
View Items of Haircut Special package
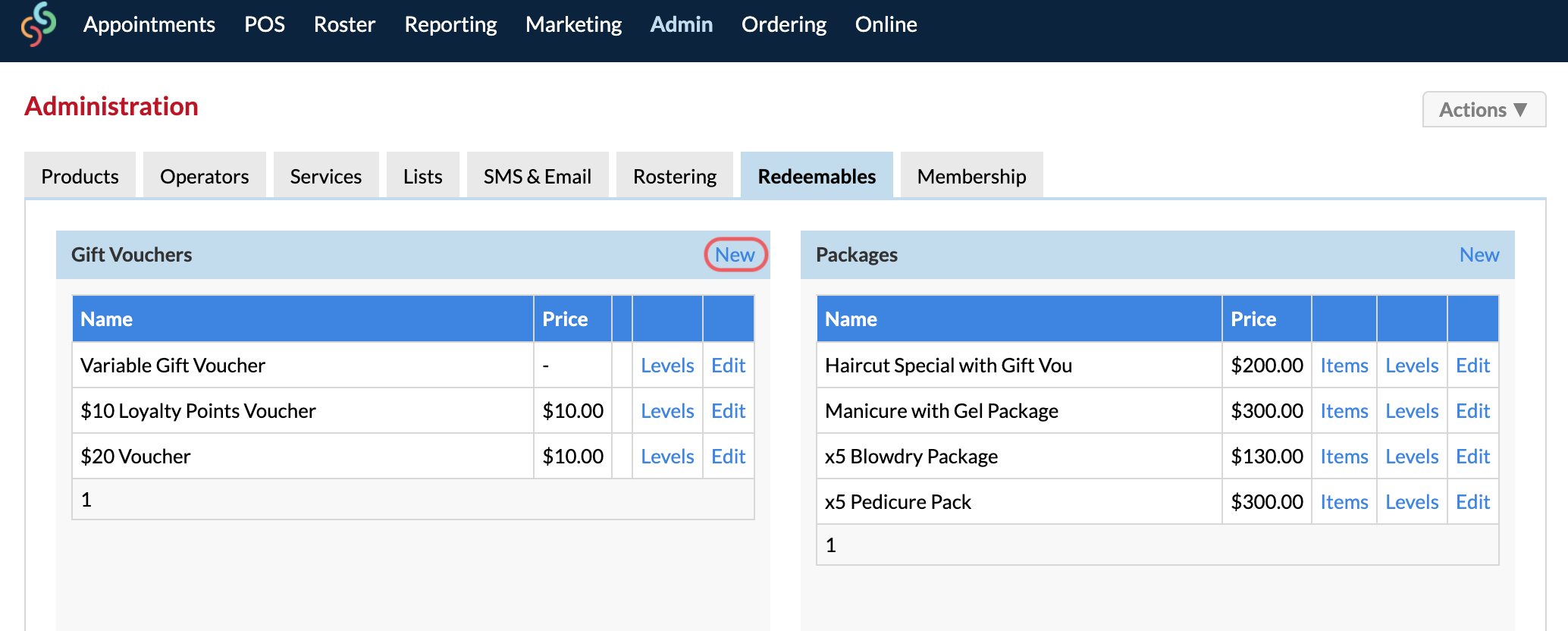point(1344,366)
